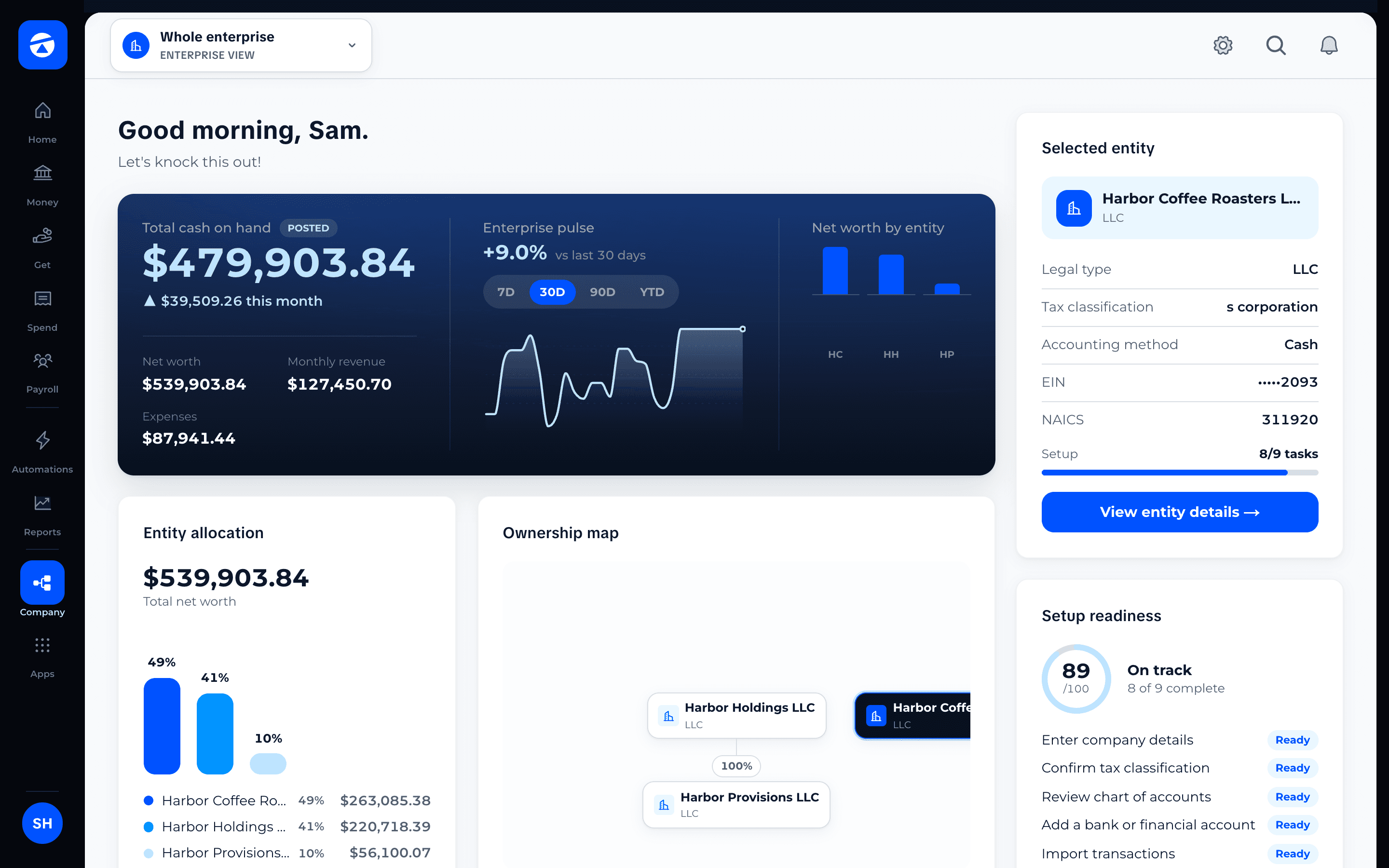Click the 89/100 readiness ring
This screenshot has height=868, width=1389.
pos(1076,678)
